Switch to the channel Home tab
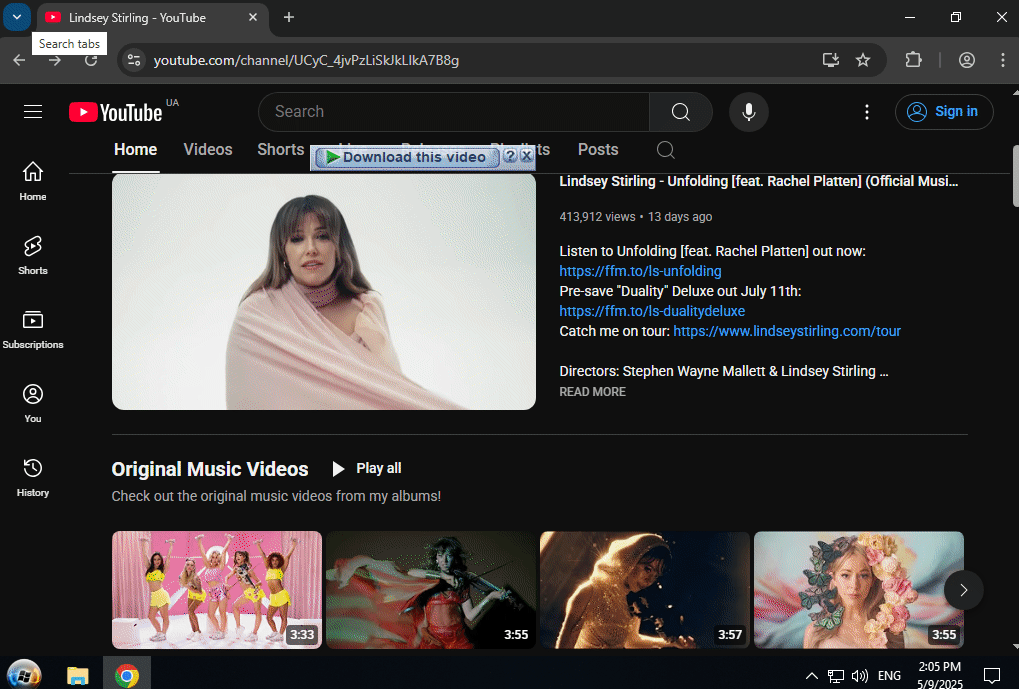The width and height of the screenshot is (1019, 689). tap(135, 150)
